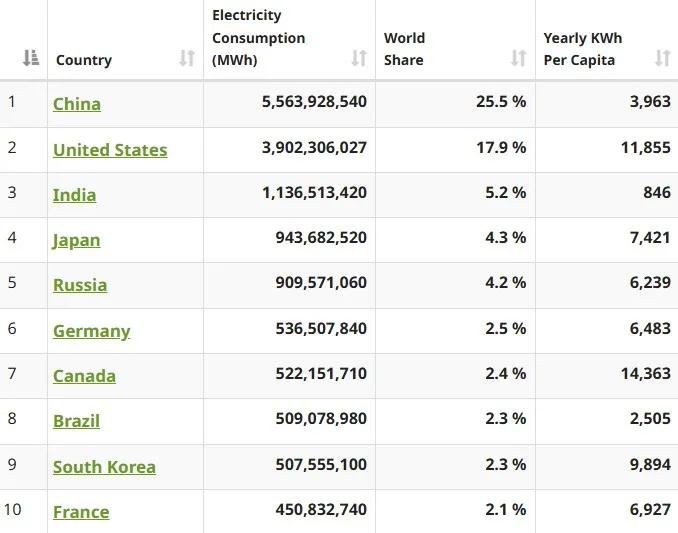
Task: Click Canada's per capita value 14,363
Action: click(646, 373)
